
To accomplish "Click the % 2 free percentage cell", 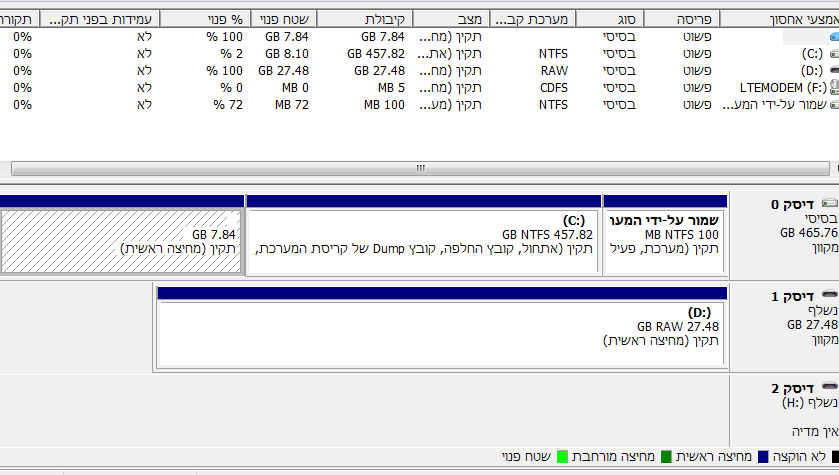I will pos(231,54).
